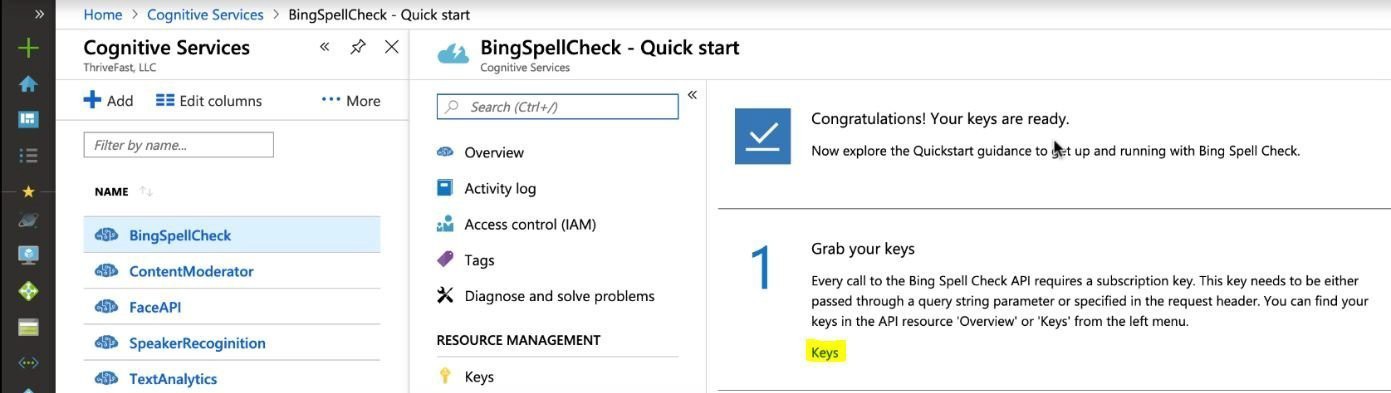This screenshot has width=1391, height=393.
Task: Click the Filter by name field
Action: coord(178,145)
